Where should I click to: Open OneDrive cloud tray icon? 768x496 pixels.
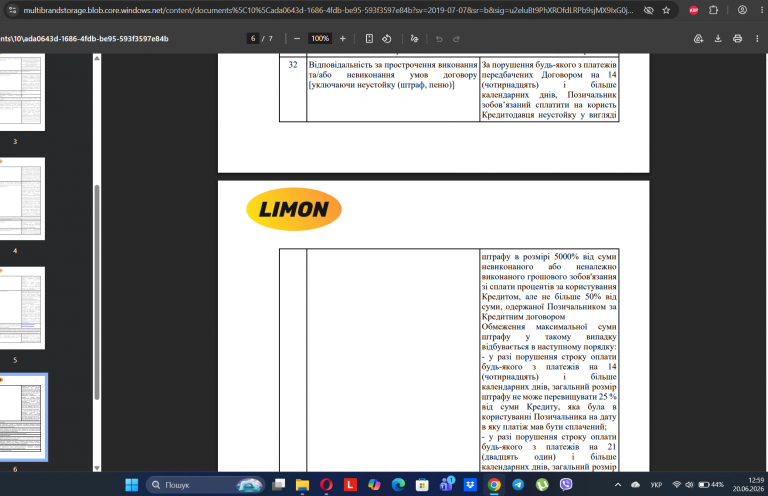pyautogui.click(x=635, y=485)
